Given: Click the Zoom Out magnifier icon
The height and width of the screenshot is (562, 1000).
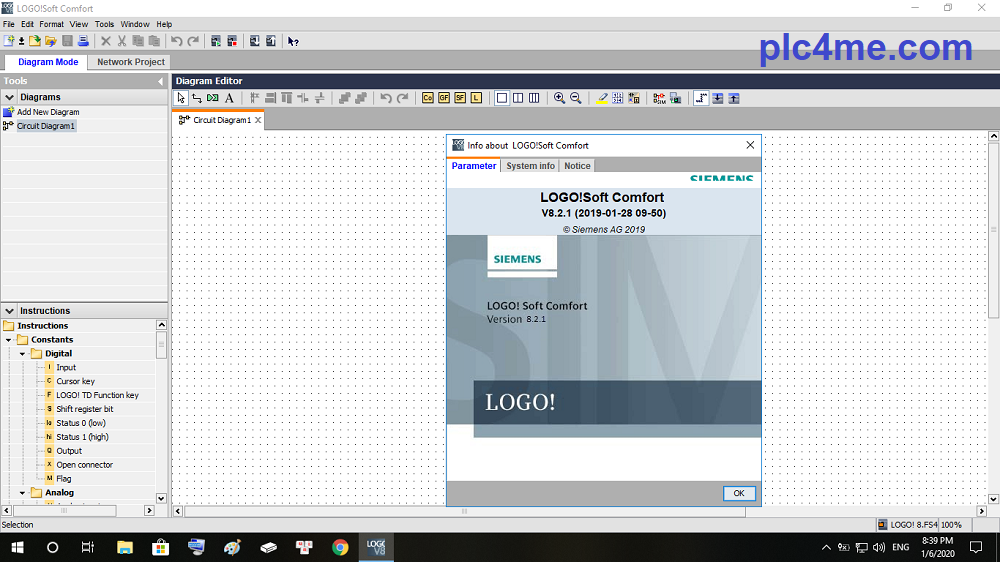Looking at the screenshot, I should (x=575, y=98).
